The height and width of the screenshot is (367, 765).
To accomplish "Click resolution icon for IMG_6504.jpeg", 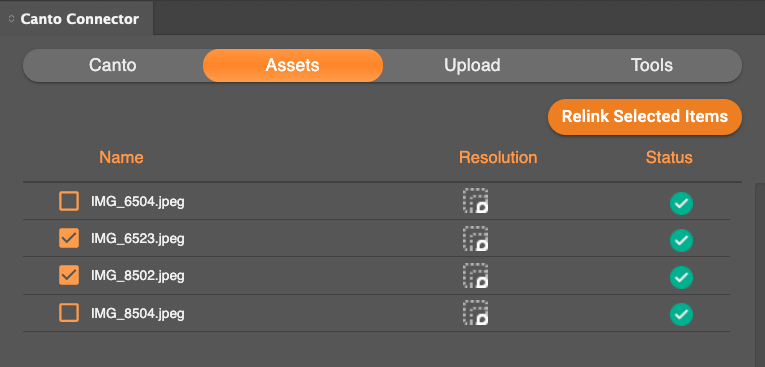I will click(476, 201).
